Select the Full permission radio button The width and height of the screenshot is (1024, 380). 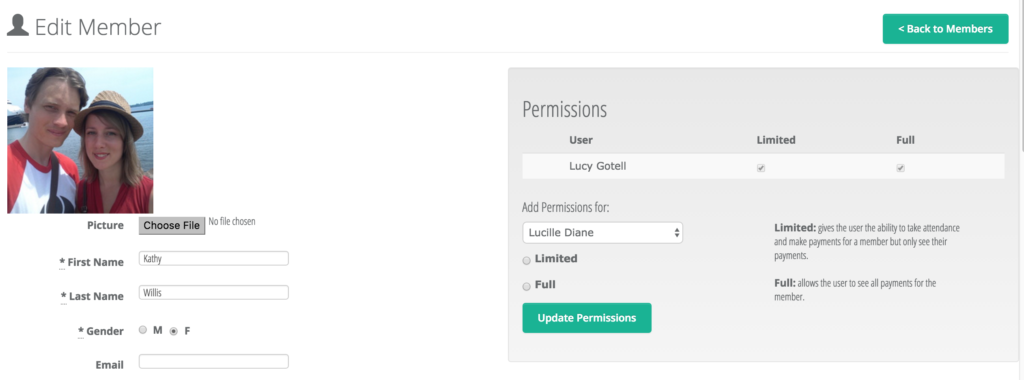pyautogui.click(x=526, y=287)
